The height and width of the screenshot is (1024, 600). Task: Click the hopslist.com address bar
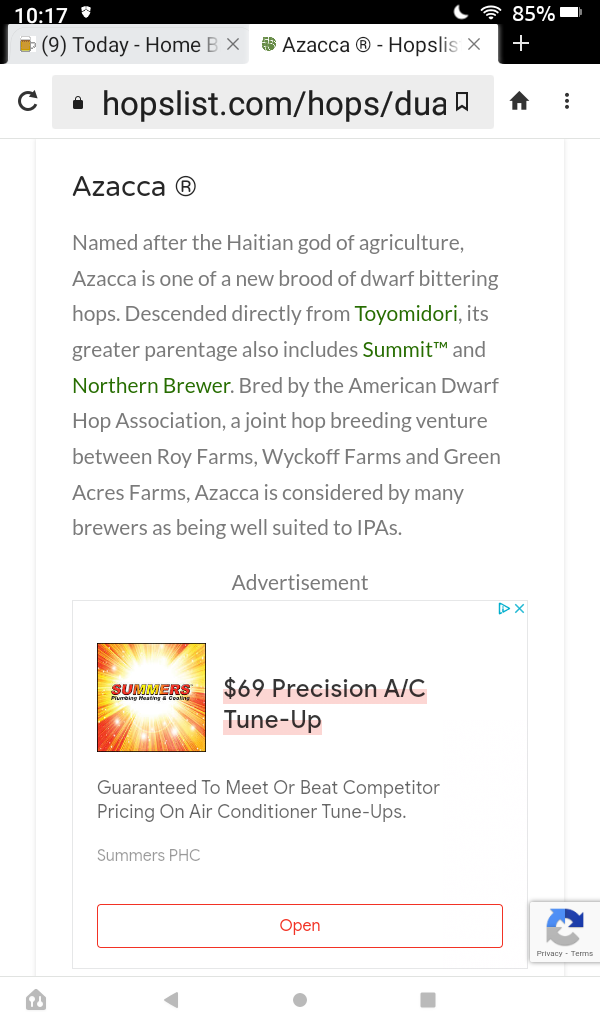pos(273,102)
